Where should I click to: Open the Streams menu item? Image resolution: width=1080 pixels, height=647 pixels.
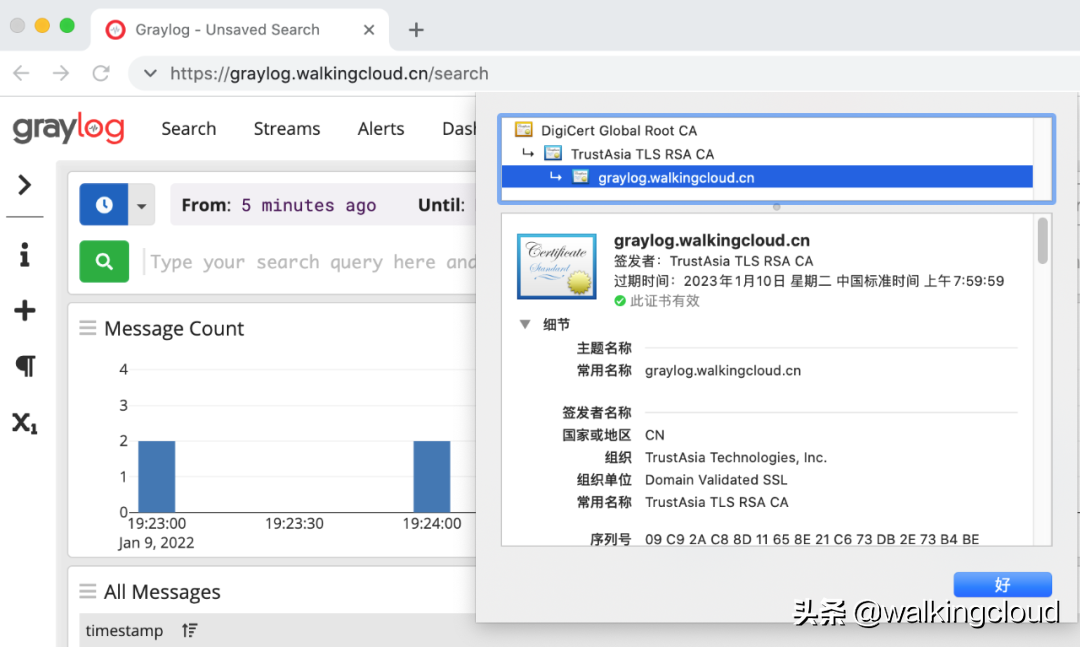287,128
